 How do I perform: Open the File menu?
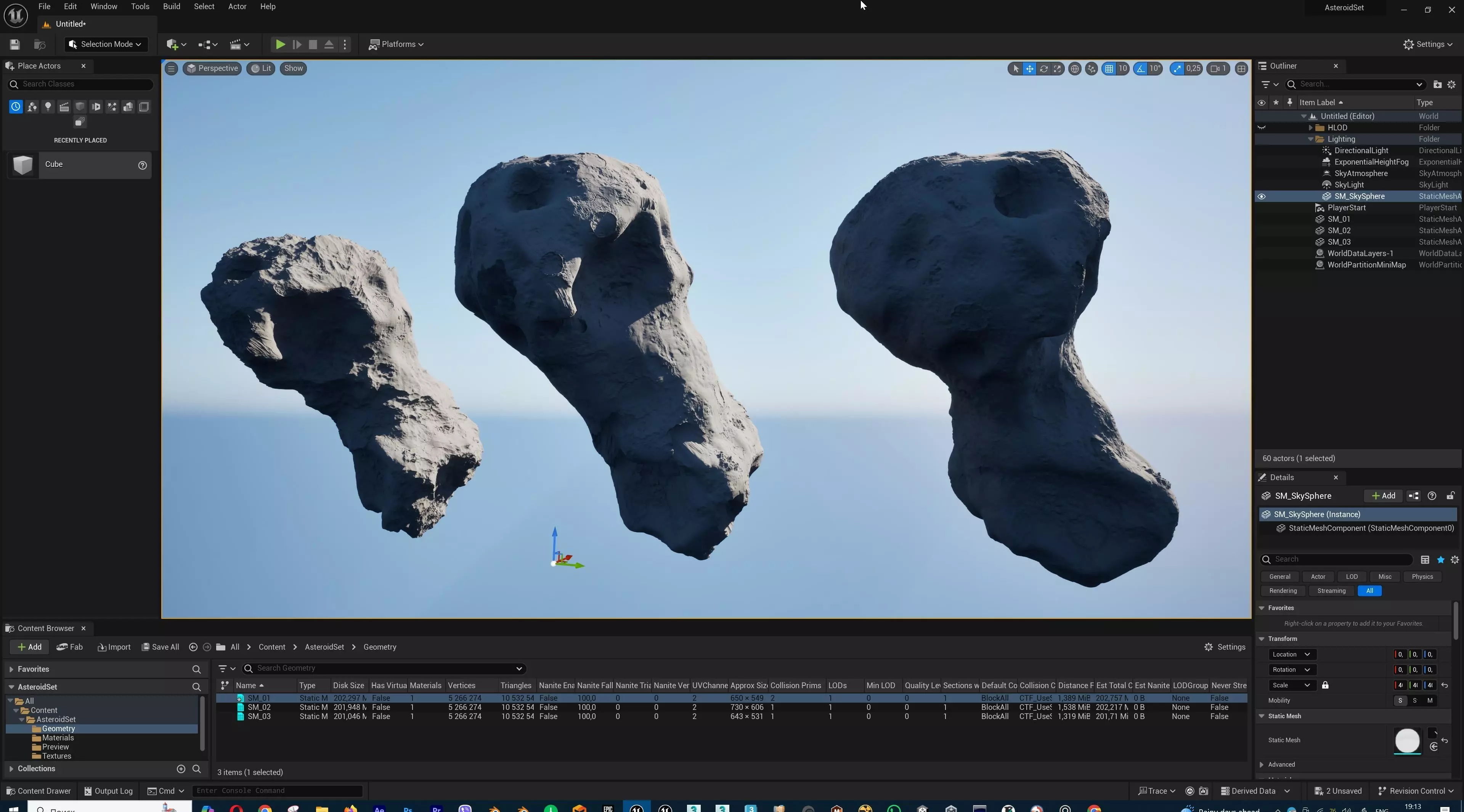coord(44,7)
